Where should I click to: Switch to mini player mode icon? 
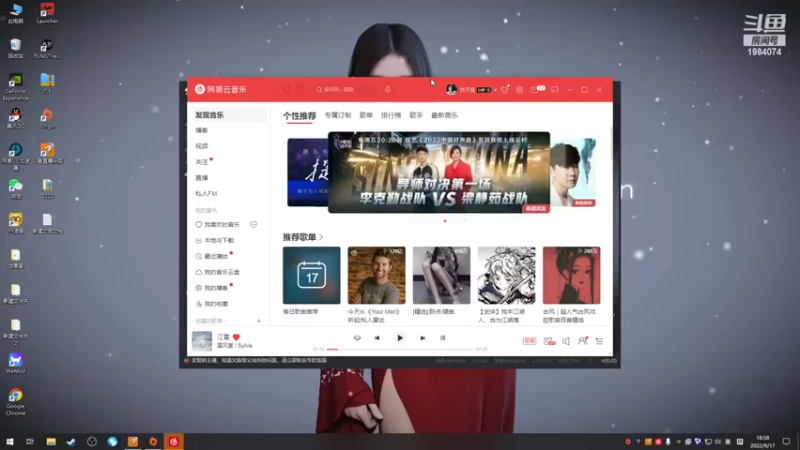click(x=555, y=89)
